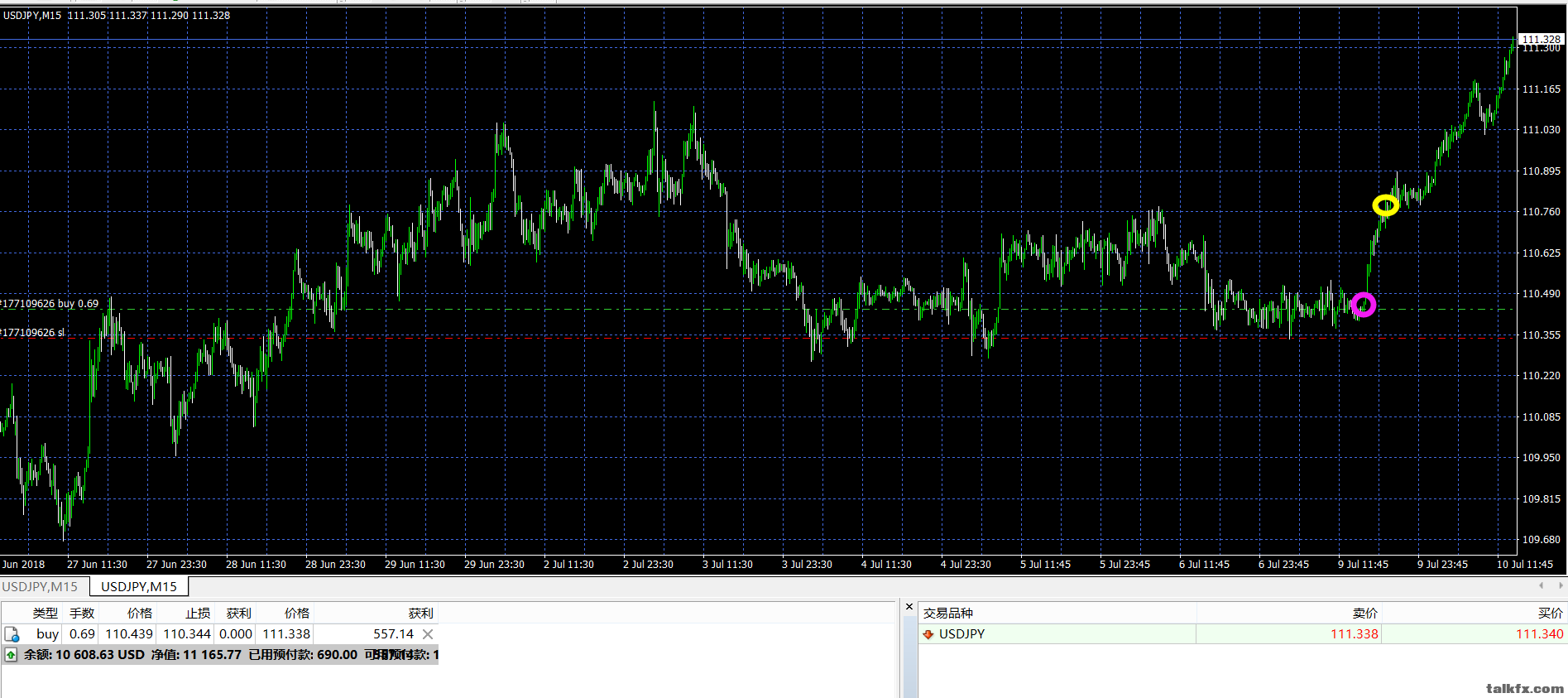The image size is (1568, 698).
Task: Click the 109.680 price axis label
Action: pyautogui.click(x=1542, y=540)
